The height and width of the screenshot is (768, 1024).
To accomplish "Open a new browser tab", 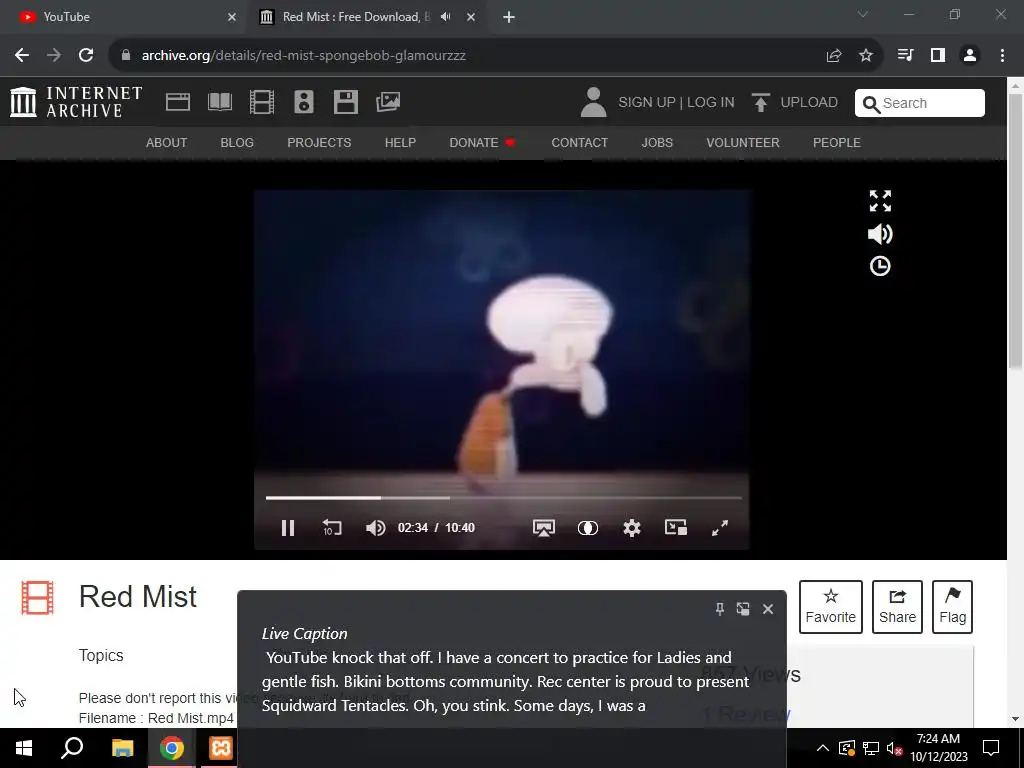I will (509, 17).
